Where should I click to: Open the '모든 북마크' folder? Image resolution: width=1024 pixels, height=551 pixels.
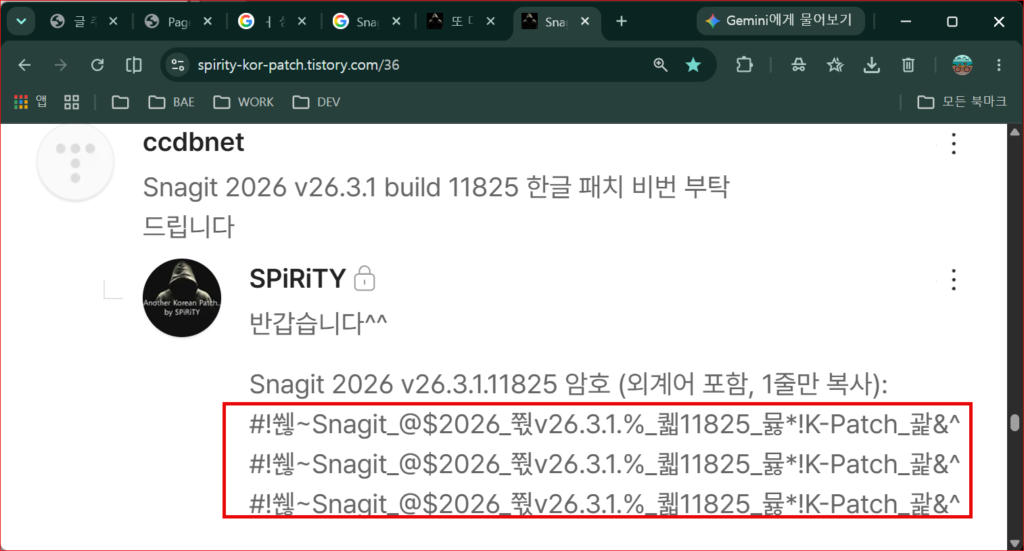pos(962,102)
